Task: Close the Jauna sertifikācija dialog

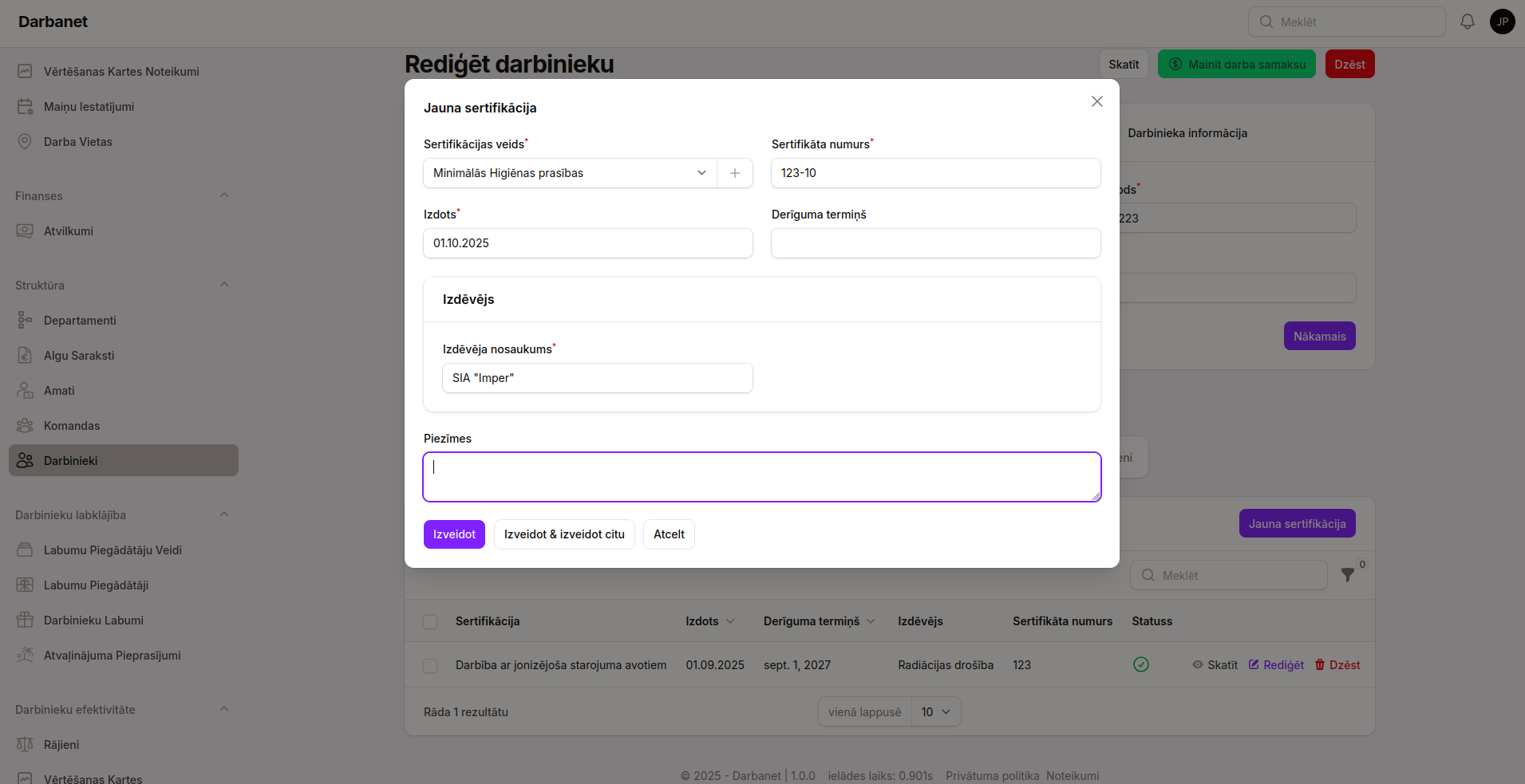Action: click(x=1096, y=101)
